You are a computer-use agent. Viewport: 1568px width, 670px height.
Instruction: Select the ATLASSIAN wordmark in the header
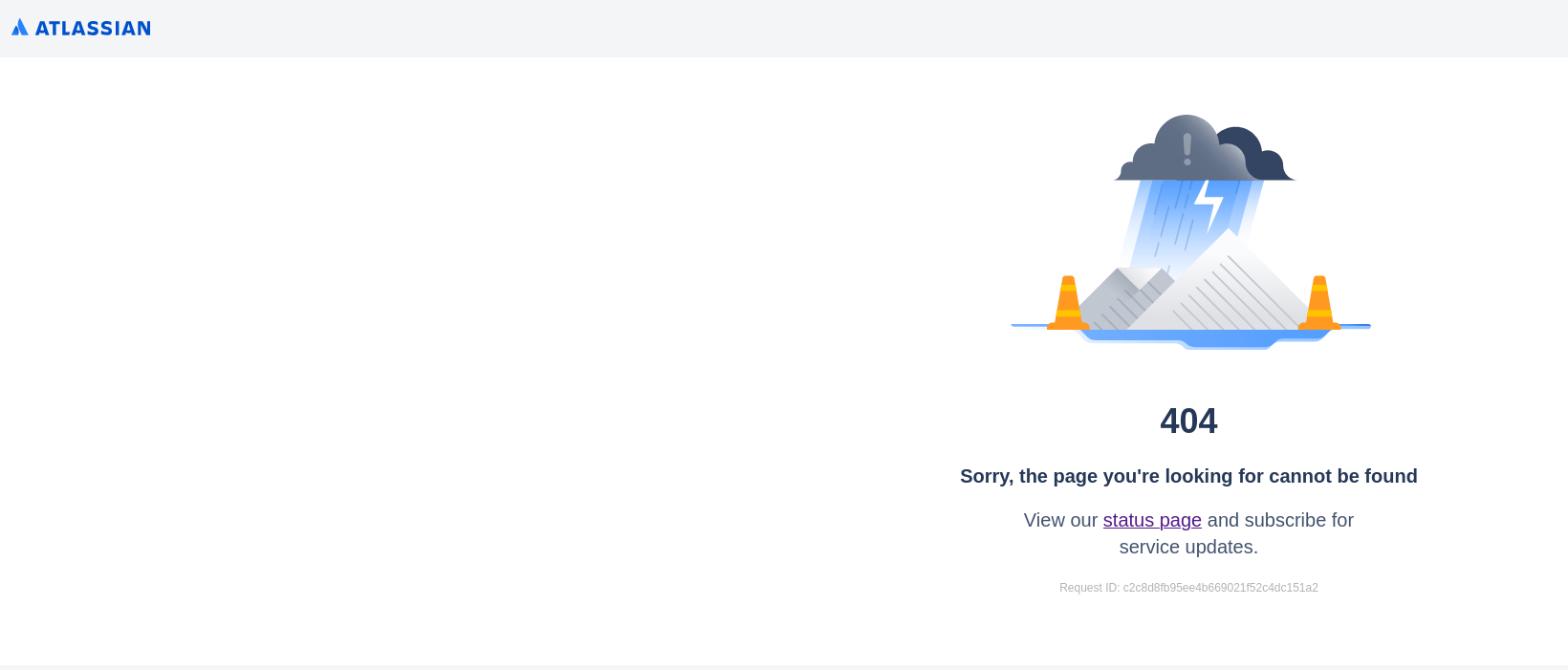pyautogui.click(x=93, y=28)
